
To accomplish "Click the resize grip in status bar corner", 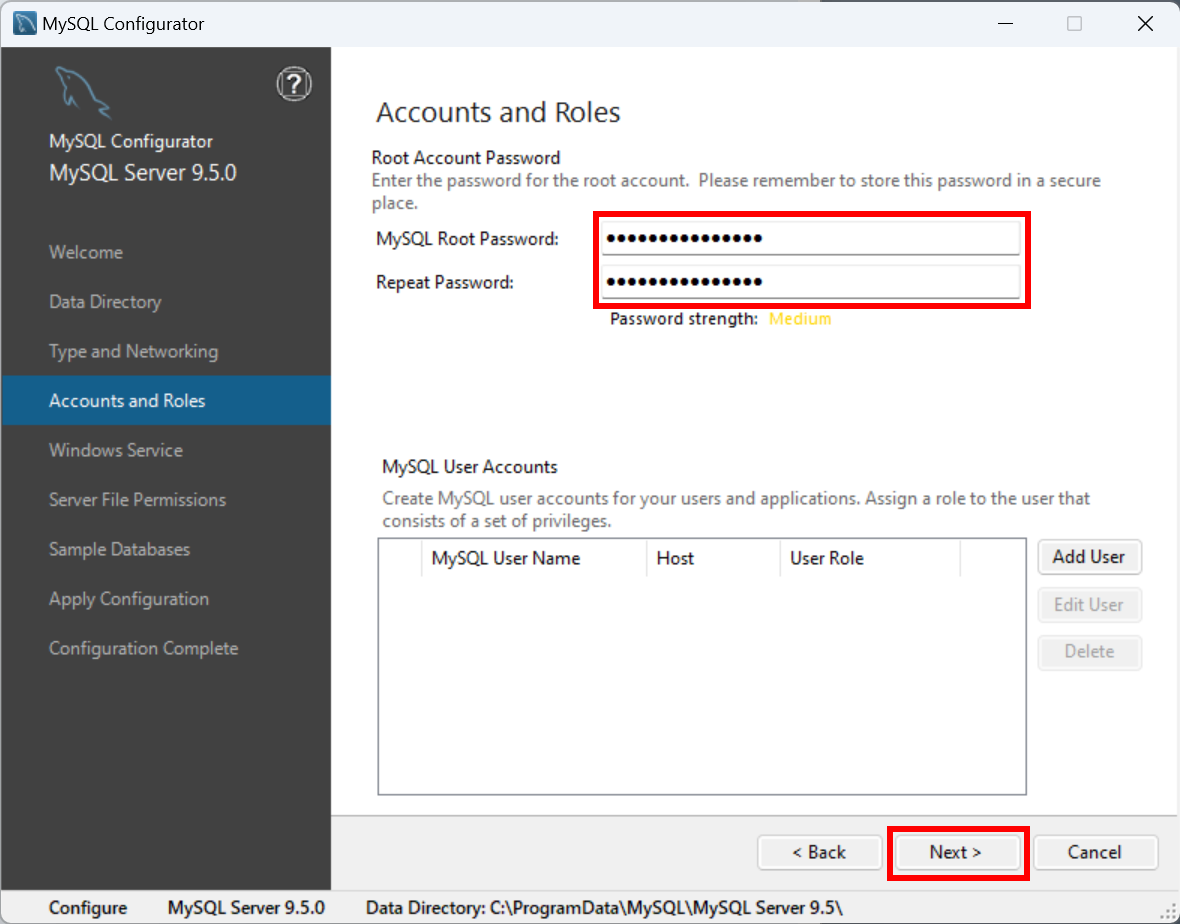I will [x=1169, y=913].
